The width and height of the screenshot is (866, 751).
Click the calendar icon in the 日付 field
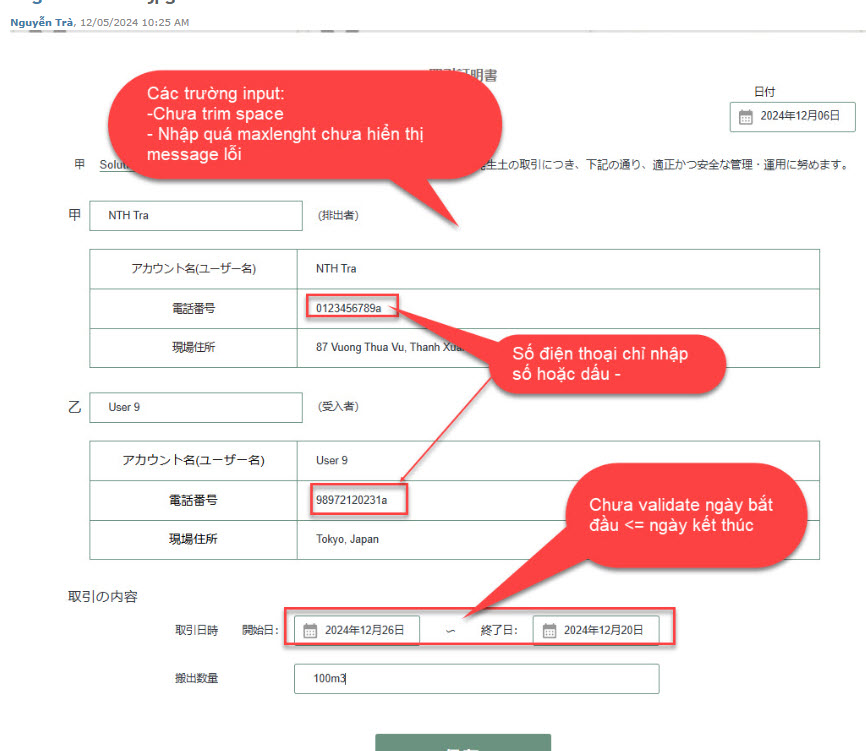746,116
